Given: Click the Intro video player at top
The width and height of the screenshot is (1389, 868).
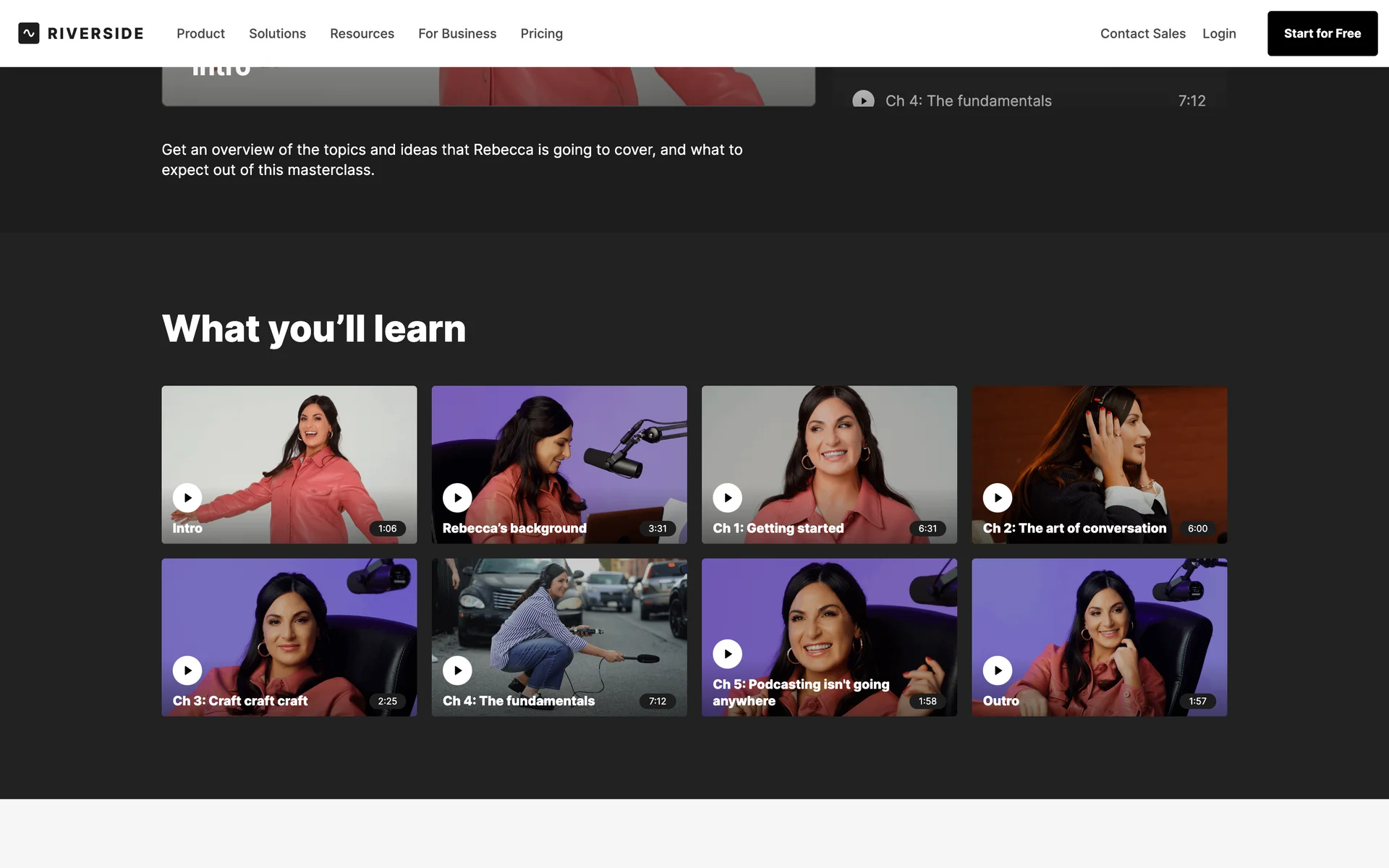Looking at the screenshot, I should 488,87.
